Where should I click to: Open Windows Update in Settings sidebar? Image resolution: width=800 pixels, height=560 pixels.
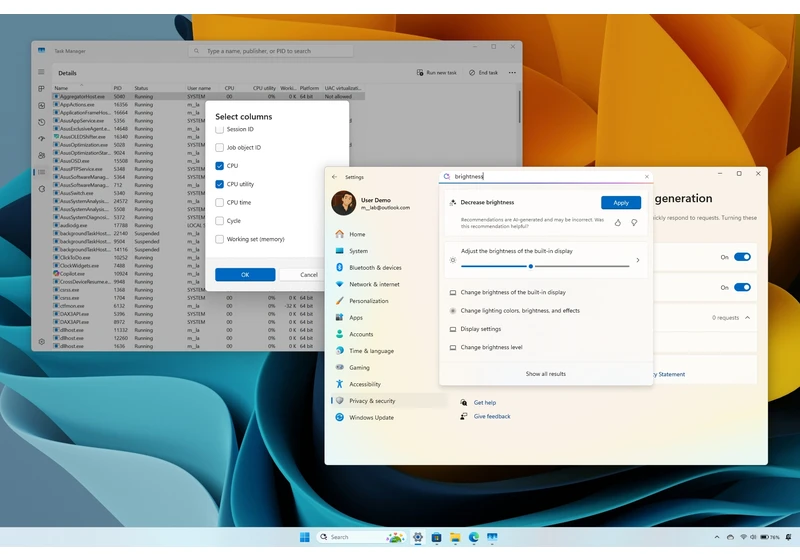point(389,417)
